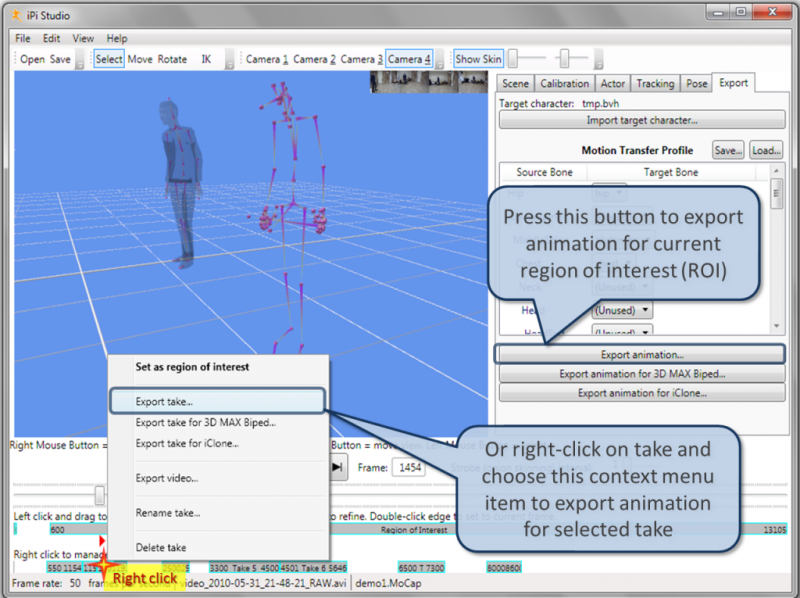The width and height of the screenshot is (800, 598).
Task: Switch to the Scene tab
Action: pos(515,84)
